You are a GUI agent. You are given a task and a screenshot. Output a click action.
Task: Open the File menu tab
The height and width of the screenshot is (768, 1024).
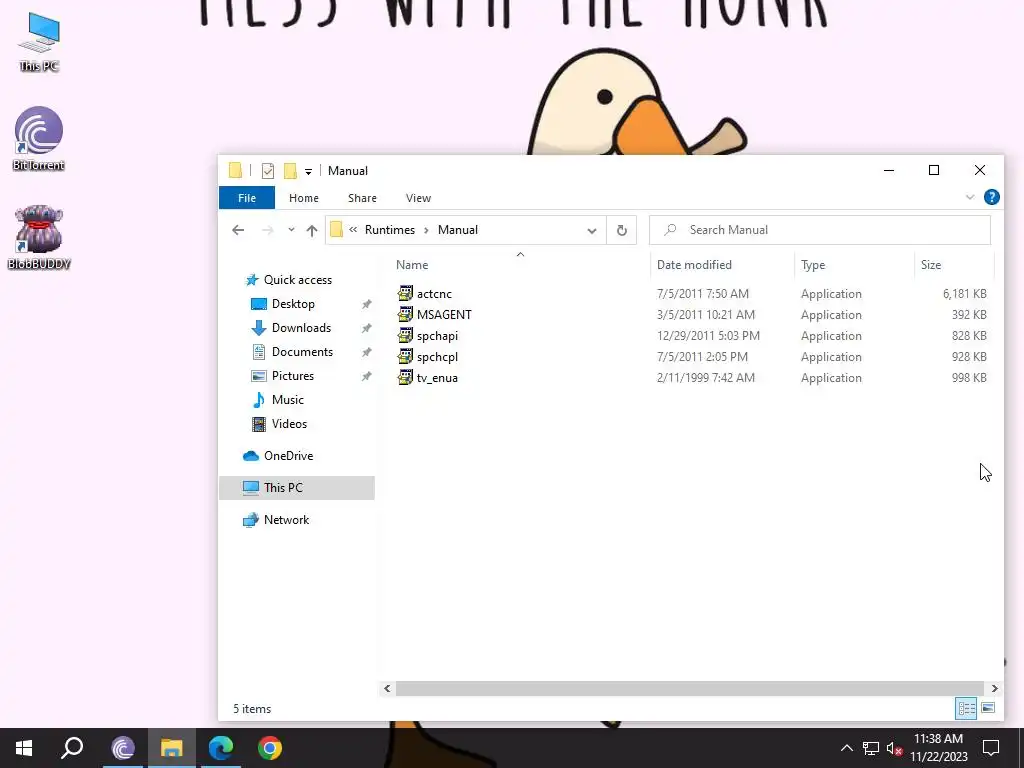tap(247, 198)
